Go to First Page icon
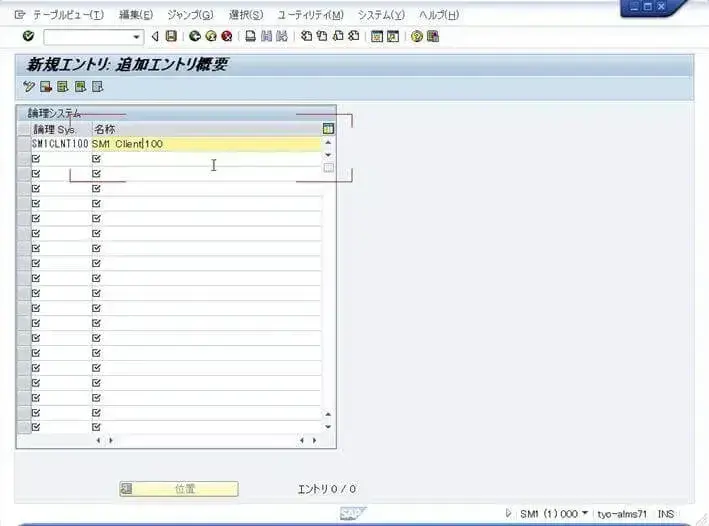The width and height of the screenshot is (709, 526). (x=306, y=36)
